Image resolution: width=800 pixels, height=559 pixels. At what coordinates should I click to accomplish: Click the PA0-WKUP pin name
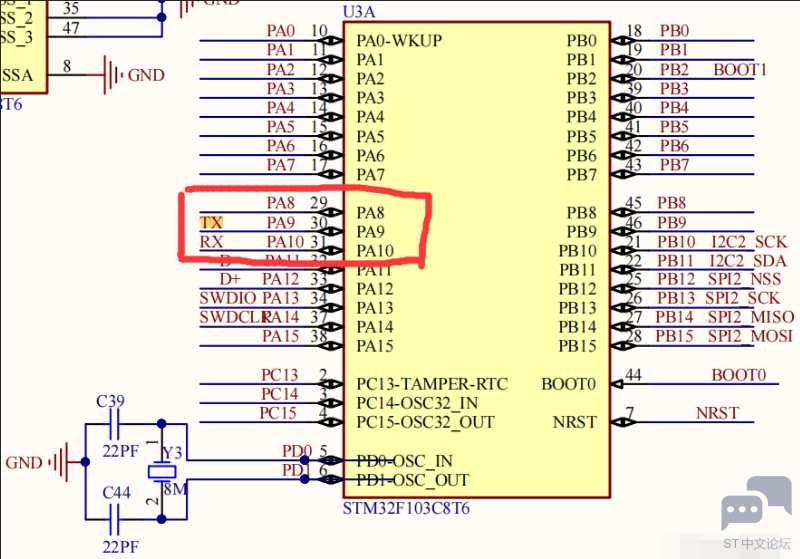(399, 40)
